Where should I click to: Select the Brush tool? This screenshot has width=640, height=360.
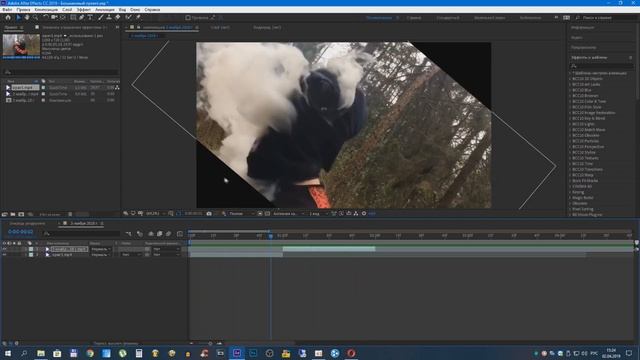[100, 18]
